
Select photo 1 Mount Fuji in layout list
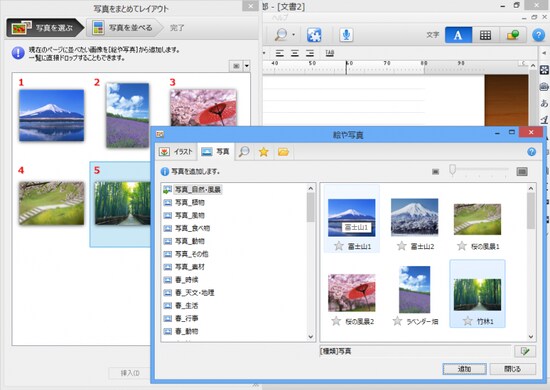point(52,115)
